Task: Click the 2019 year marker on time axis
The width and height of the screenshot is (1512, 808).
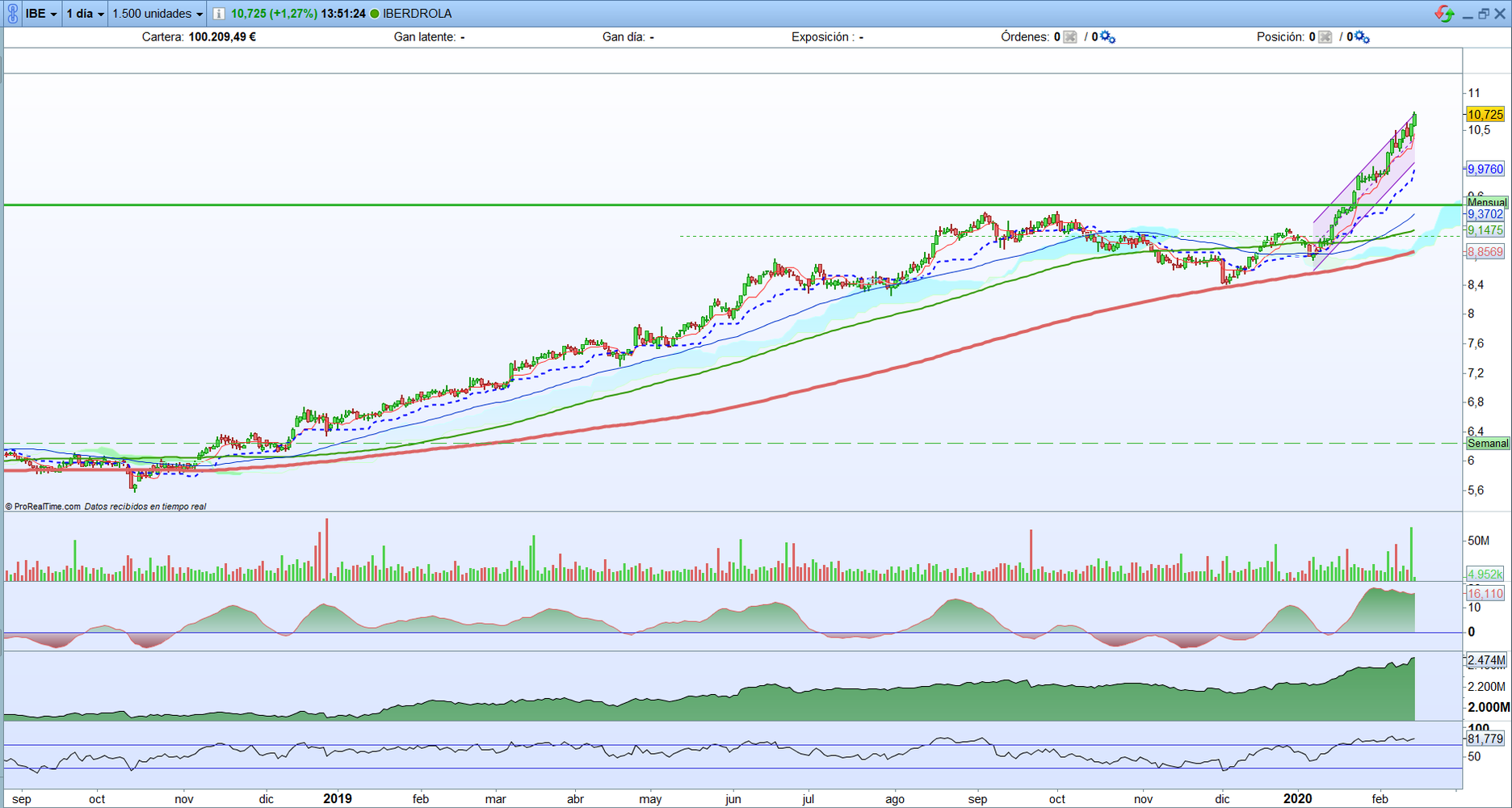Action: tap(338, 799)
